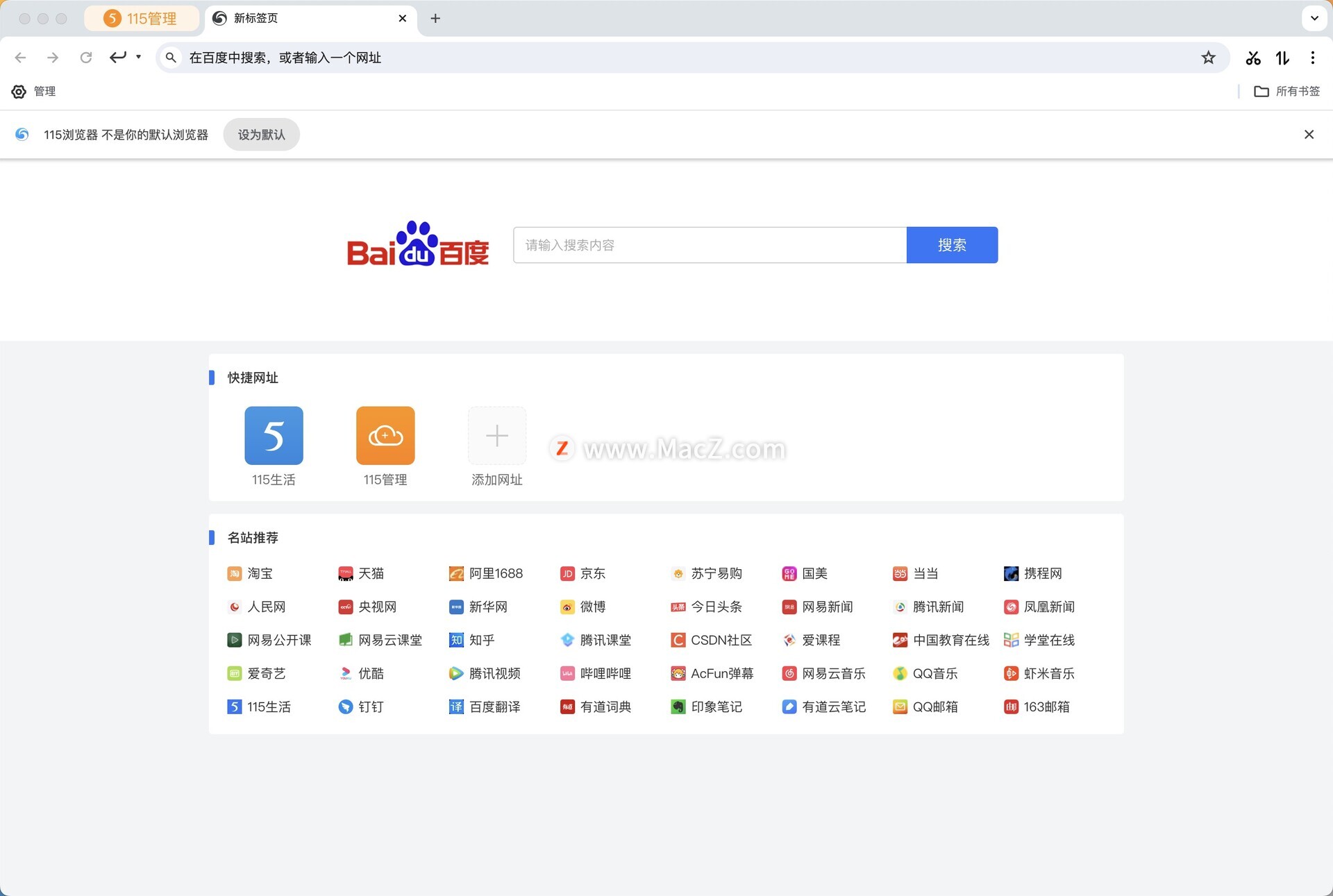Select the 新标签页 tab

(310, 18)
